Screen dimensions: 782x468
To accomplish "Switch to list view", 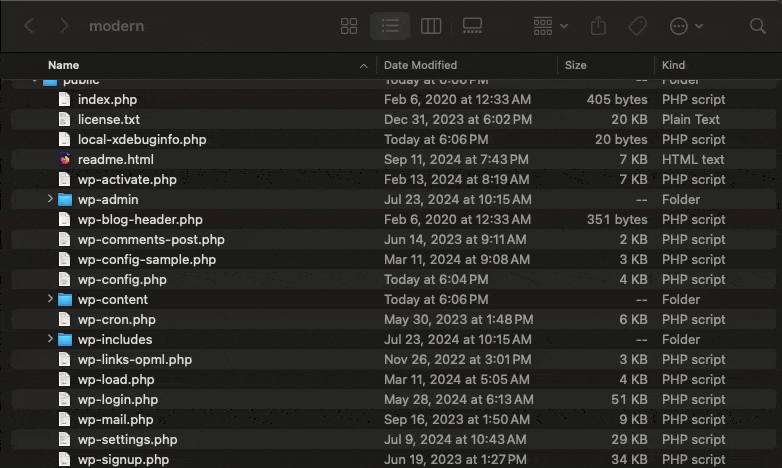I will pos(390,26).
